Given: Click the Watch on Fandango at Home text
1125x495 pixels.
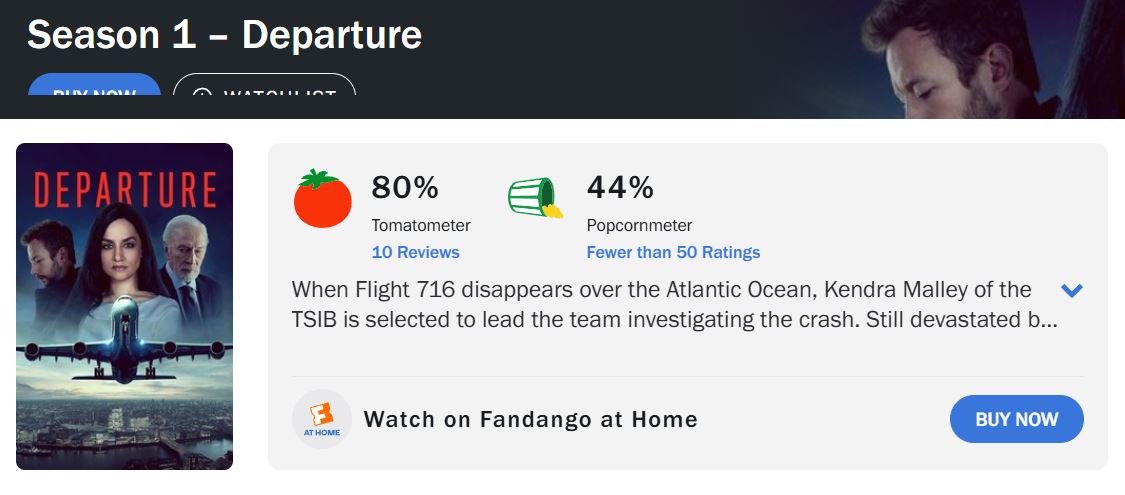Looking at the screenshot, I should [530, 419].
